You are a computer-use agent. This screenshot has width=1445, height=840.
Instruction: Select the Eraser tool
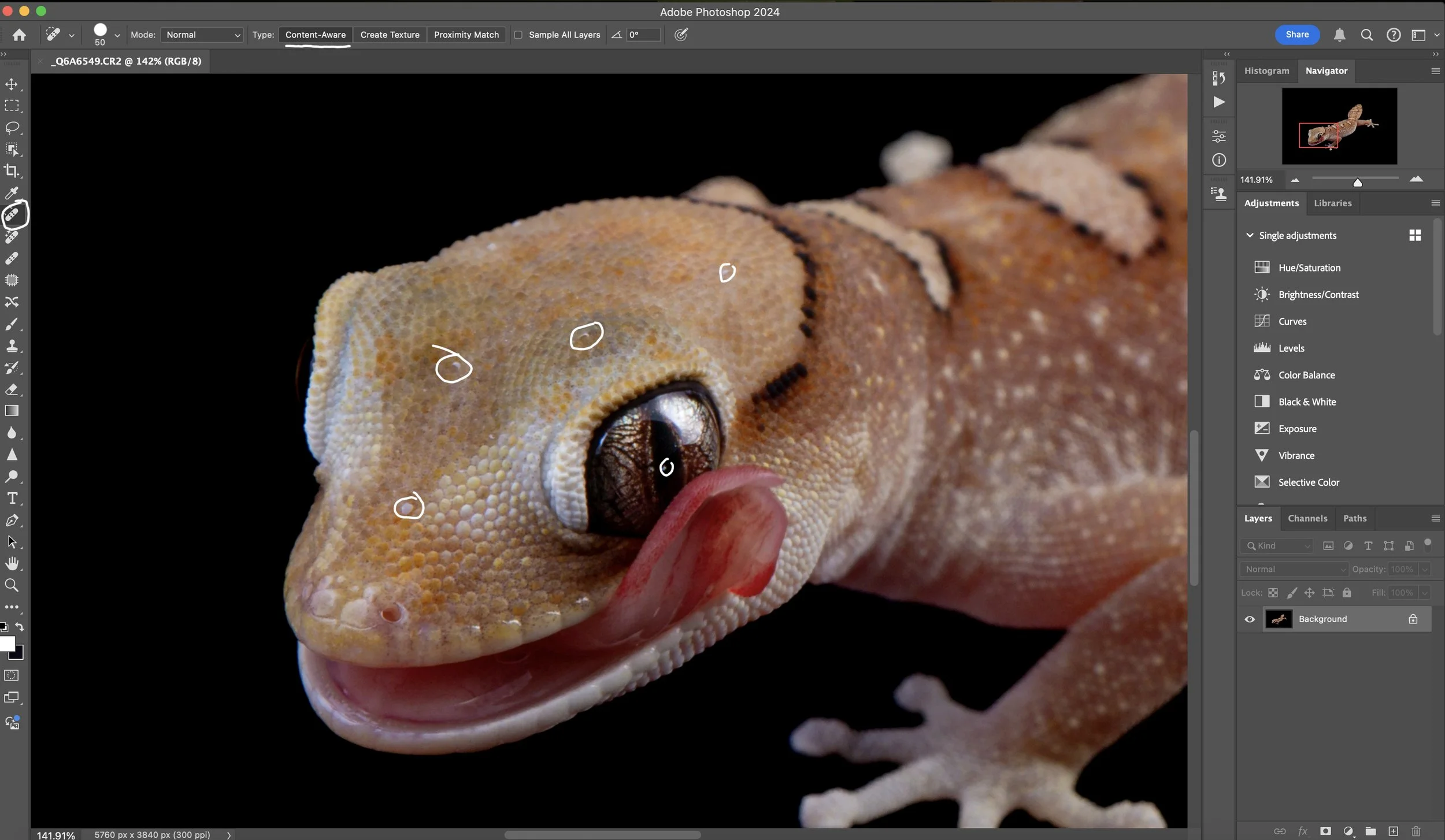[12, 389]
